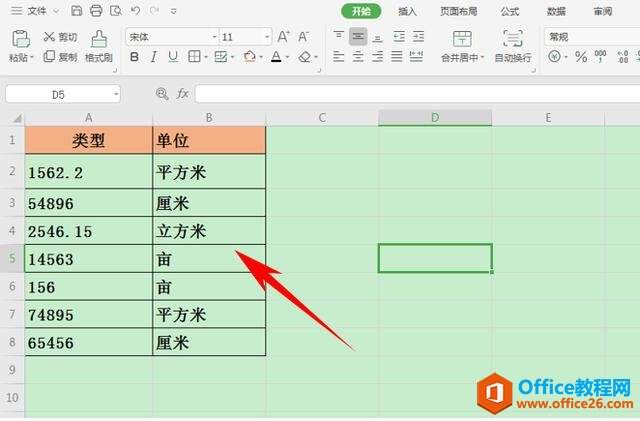Align cell content to top
Image resolution: width=640 pixels, height=421 pixels.
pos(338,36)
